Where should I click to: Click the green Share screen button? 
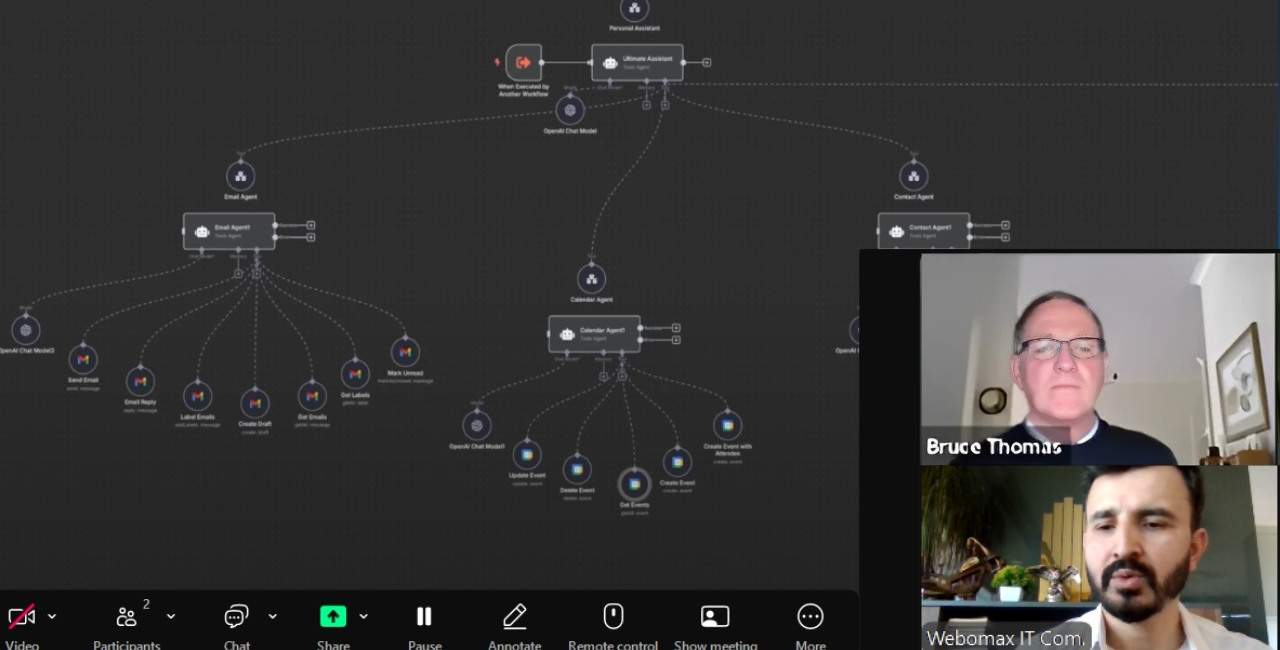tap(333, 617)
